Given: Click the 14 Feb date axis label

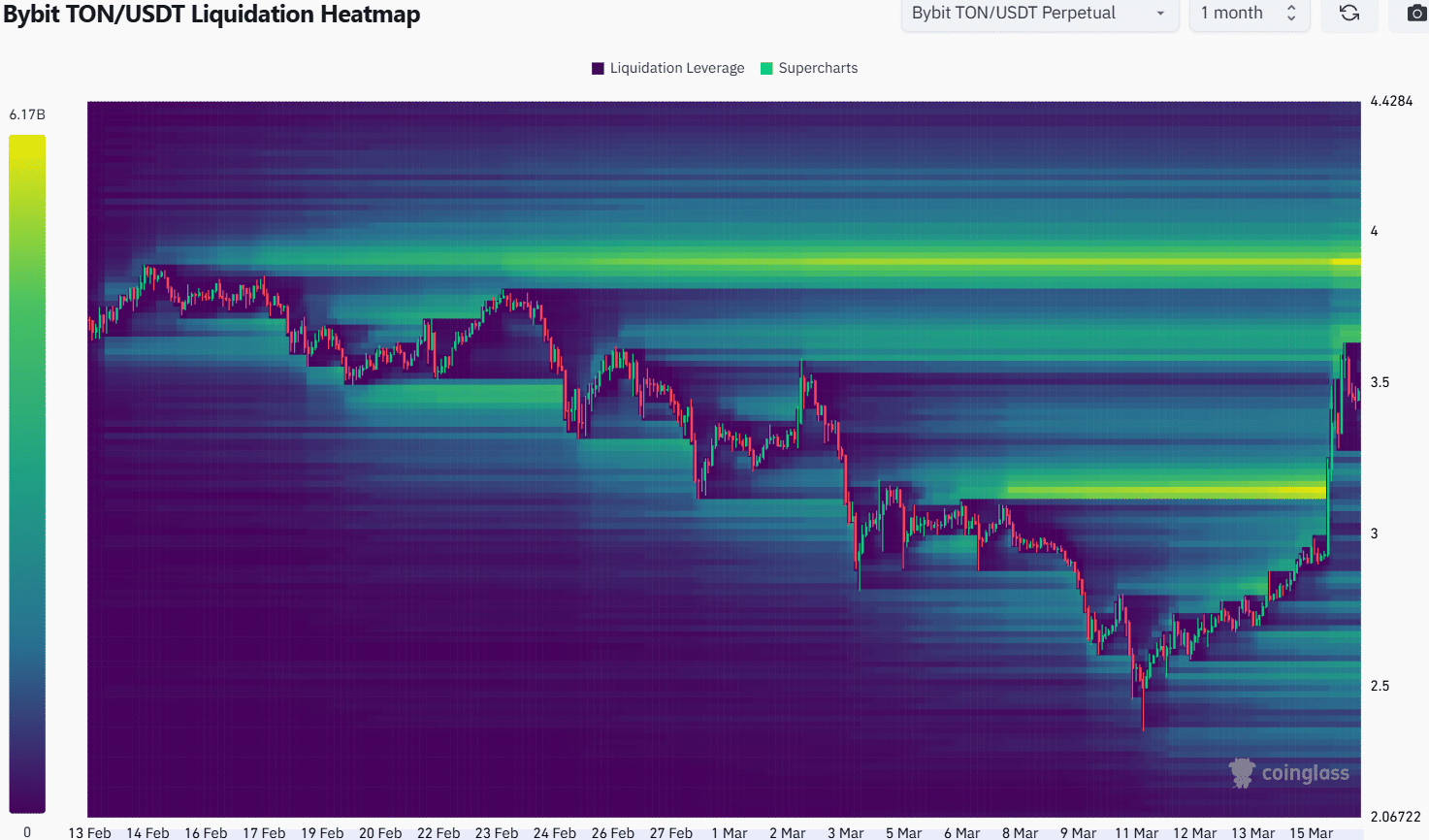Looking at the screenshot, I should (x=147, y=832).
